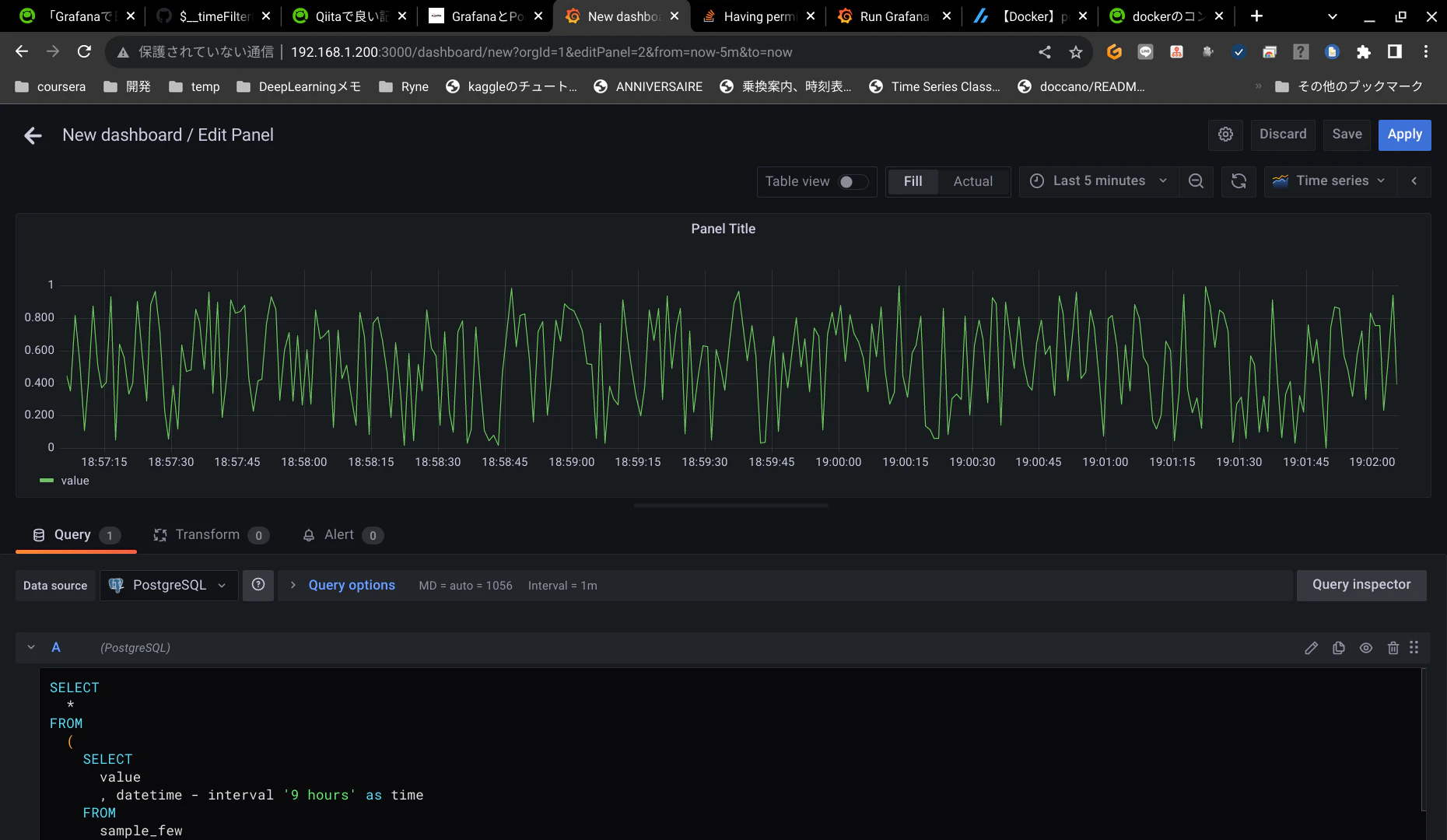Bookmark this page with the star icon

pos(1076,52)
